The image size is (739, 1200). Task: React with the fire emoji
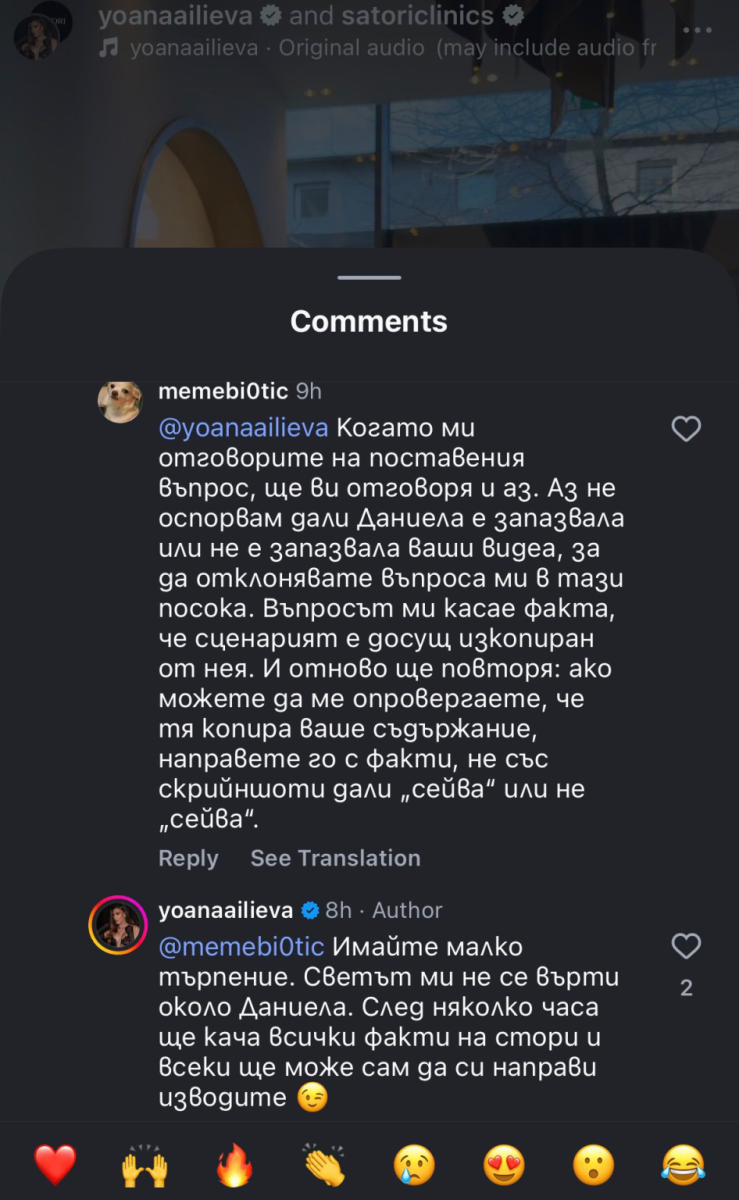click(233, 1163)
